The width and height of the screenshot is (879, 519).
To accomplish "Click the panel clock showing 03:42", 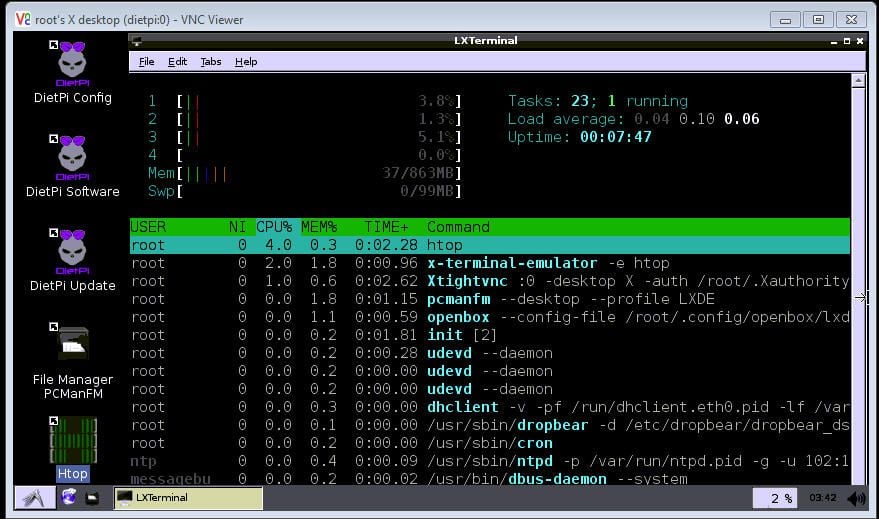I will [822, 498].
